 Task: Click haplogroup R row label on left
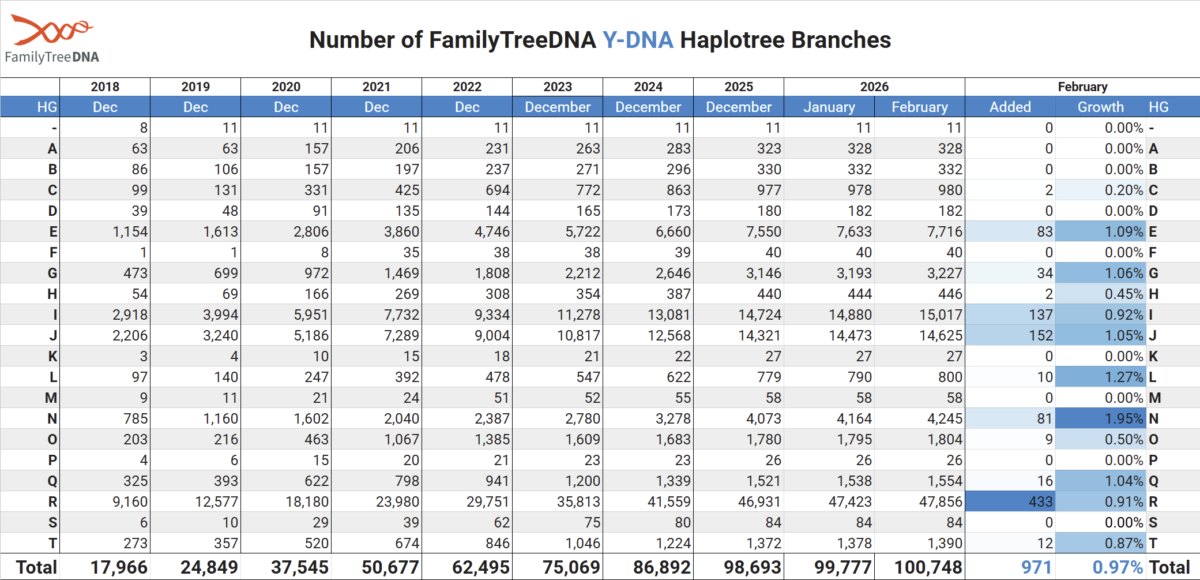click(x=52, y=503)
